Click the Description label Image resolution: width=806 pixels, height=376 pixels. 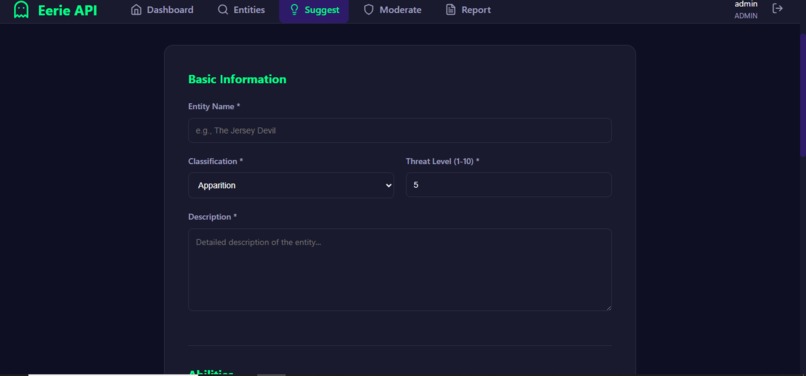point(212,217)
